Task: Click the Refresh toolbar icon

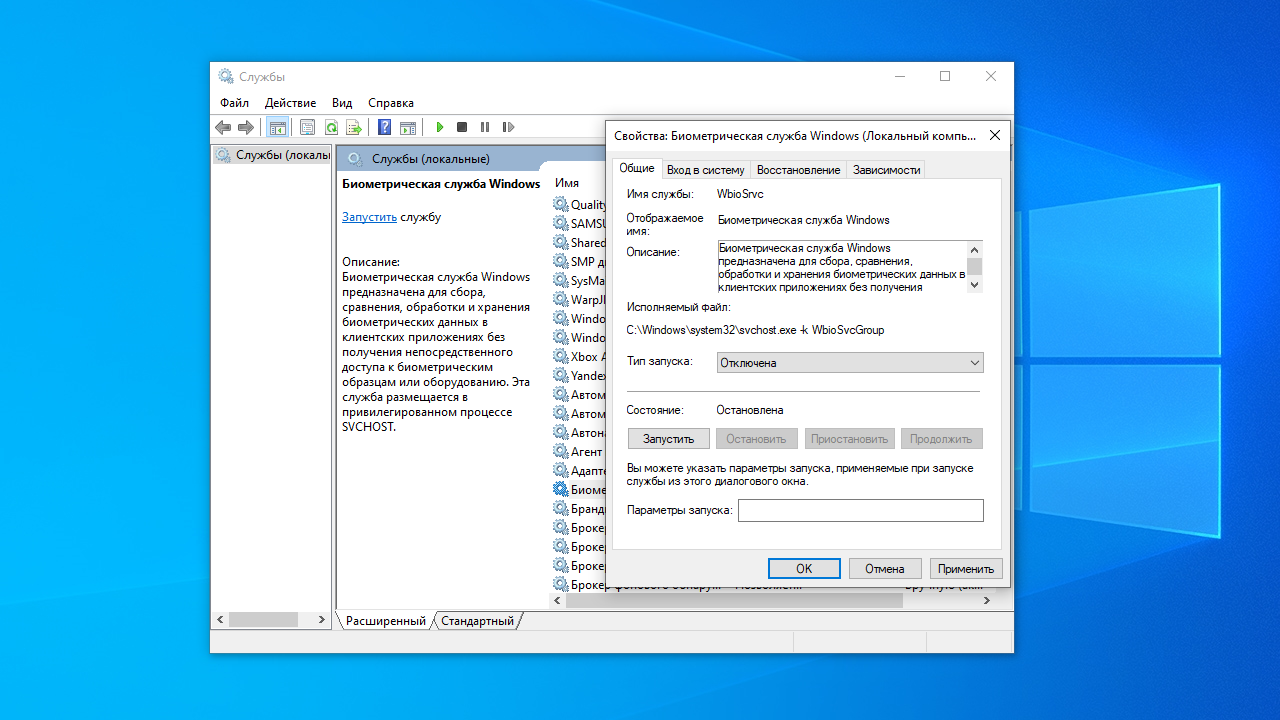Action: point(330,127)
